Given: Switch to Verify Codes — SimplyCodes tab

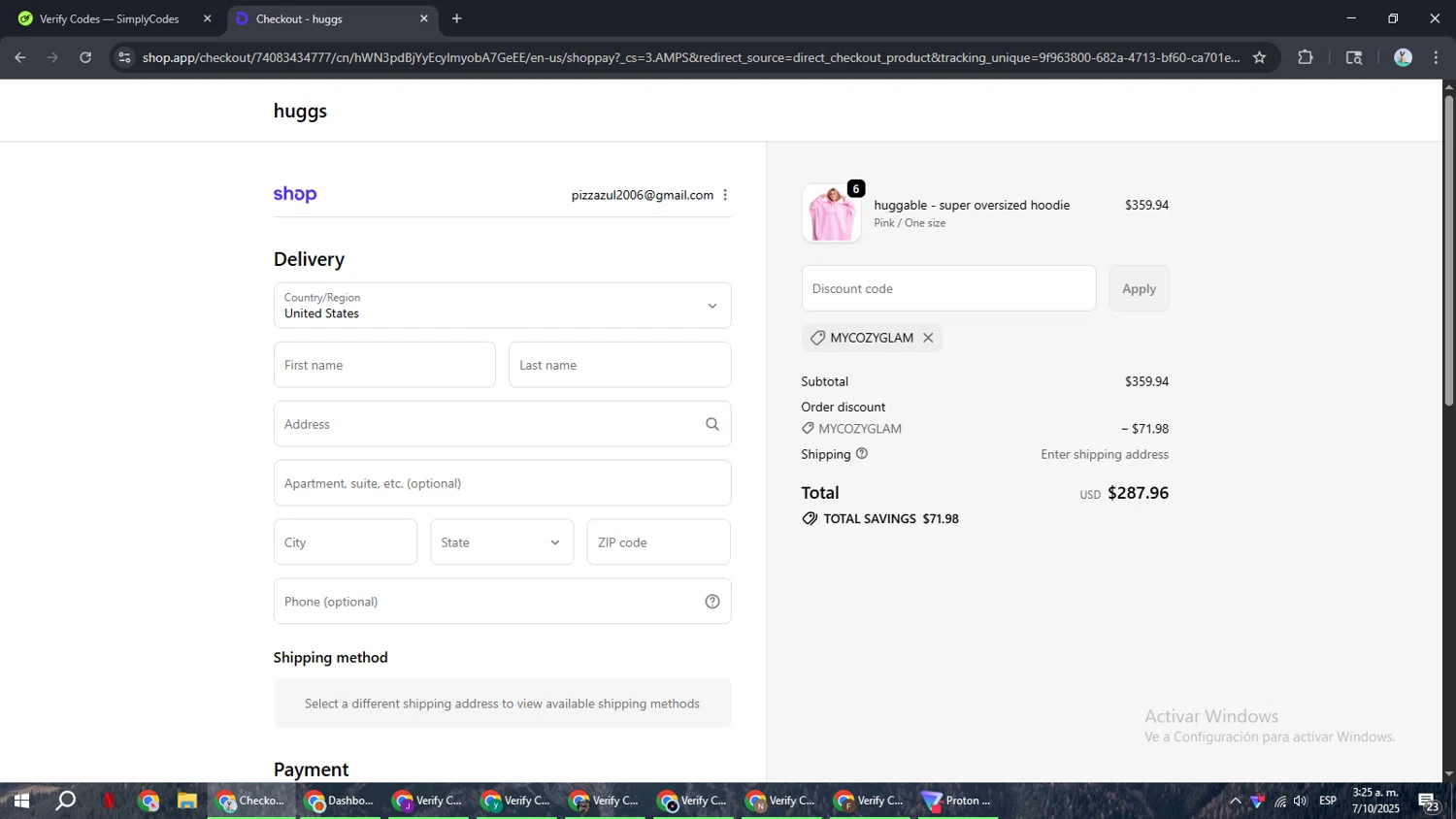Looking at the screenshot, I should click(x=115, y=18).
